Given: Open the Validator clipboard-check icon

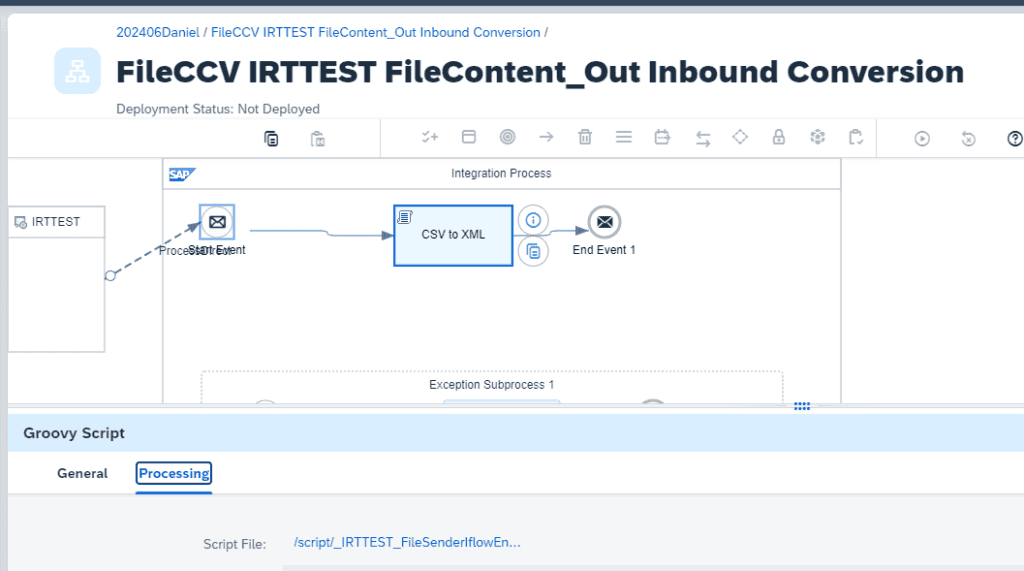Looking at the screenshot, I should pos(856,137).
